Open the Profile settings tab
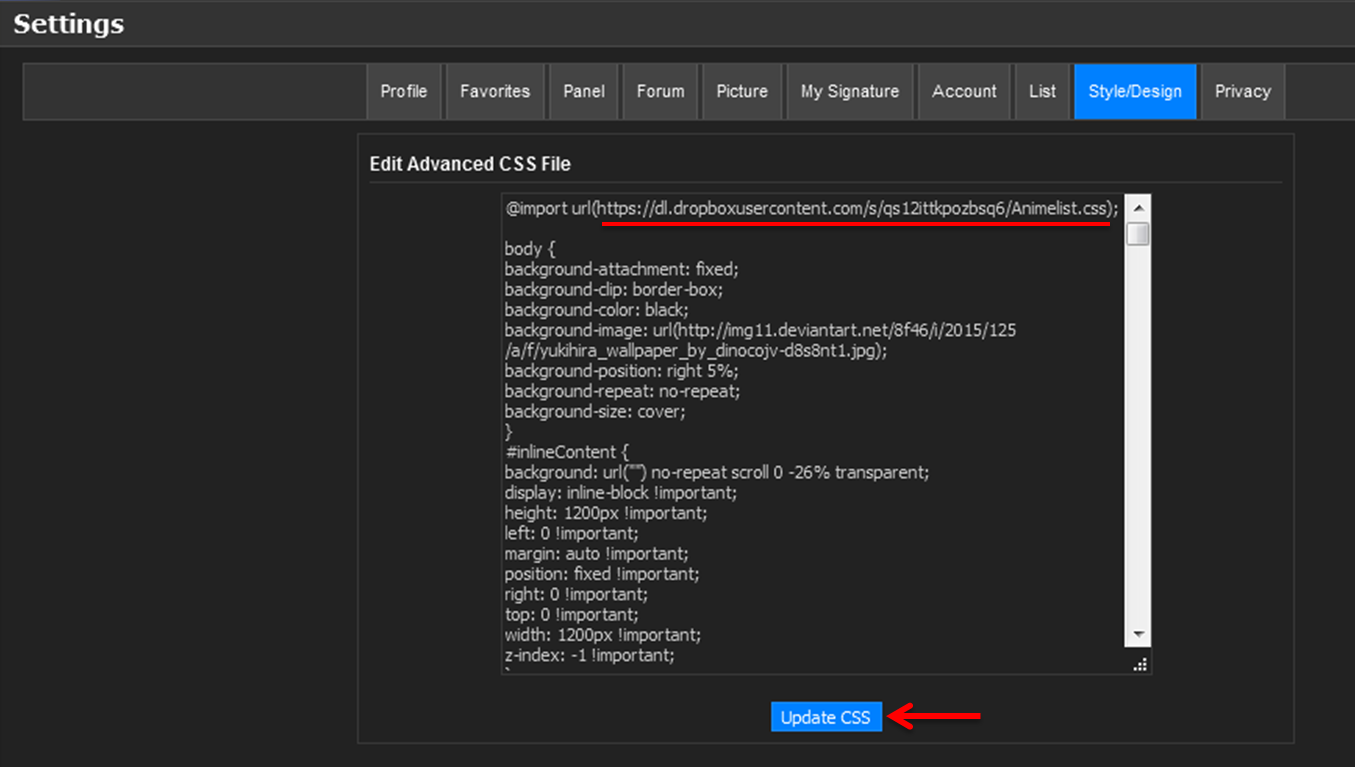Screen dimensions: 1355x767 (403, 91)
